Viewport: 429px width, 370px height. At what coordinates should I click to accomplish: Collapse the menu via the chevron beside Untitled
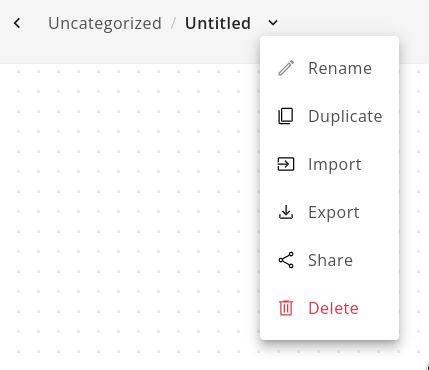click(x=273, y=23)
